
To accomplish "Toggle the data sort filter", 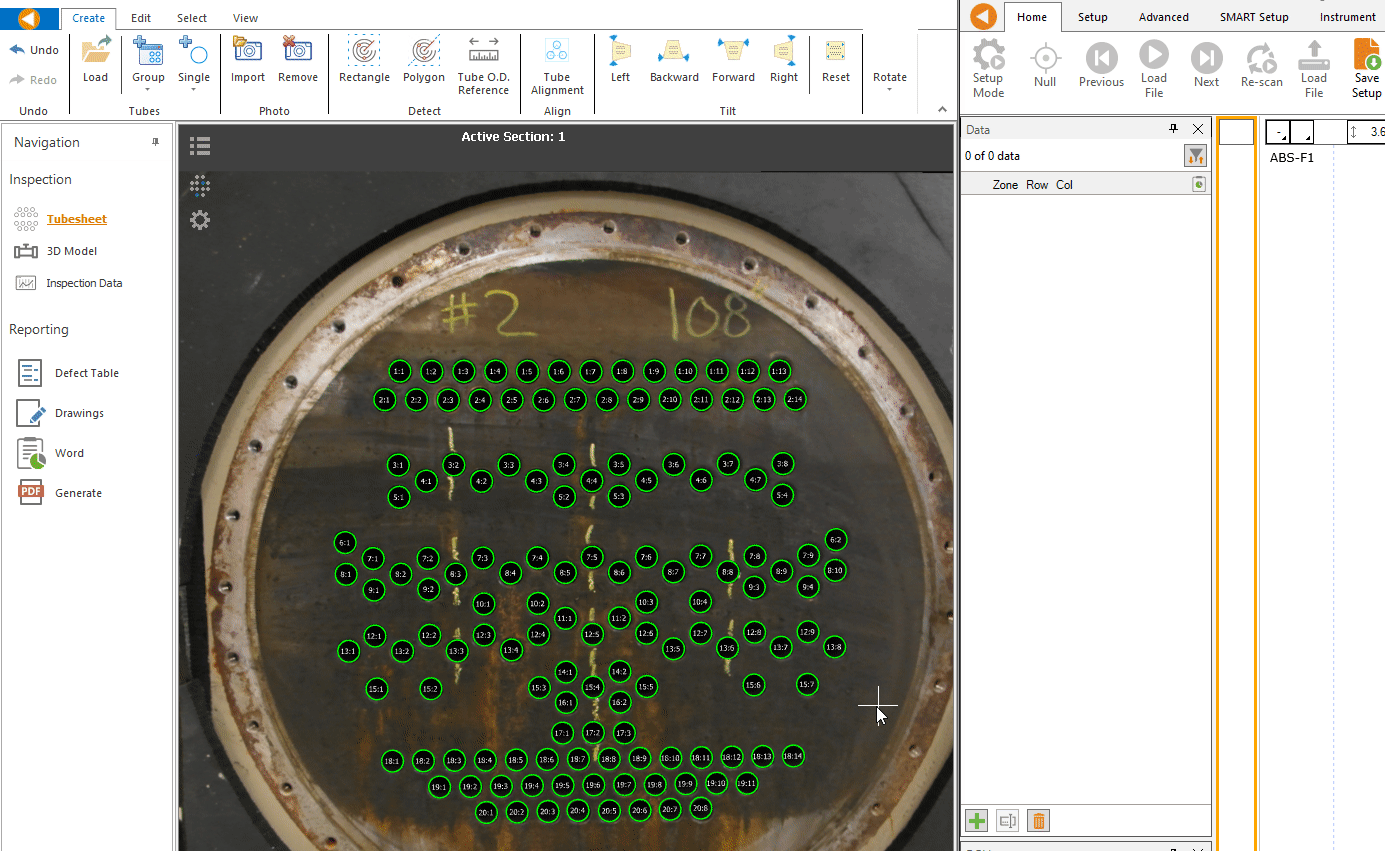I will (1195, 156).
